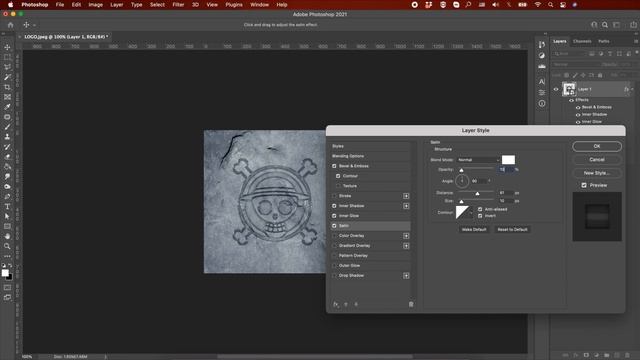The image size is (640, 360).
Task: Toggle the Inner Shadow checkbox
Action: pyautogui.click(x=334, y=206)
